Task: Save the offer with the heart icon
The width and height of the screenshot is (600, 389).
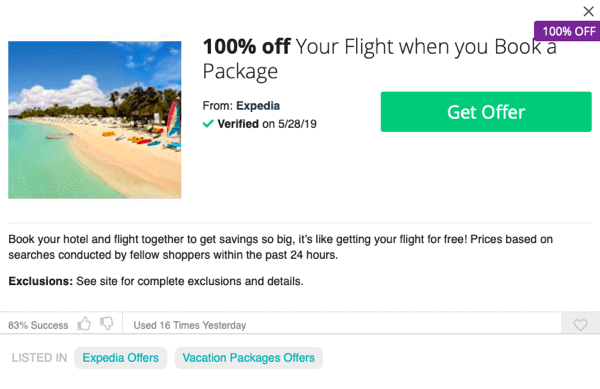Action: [x=580, y=325]
